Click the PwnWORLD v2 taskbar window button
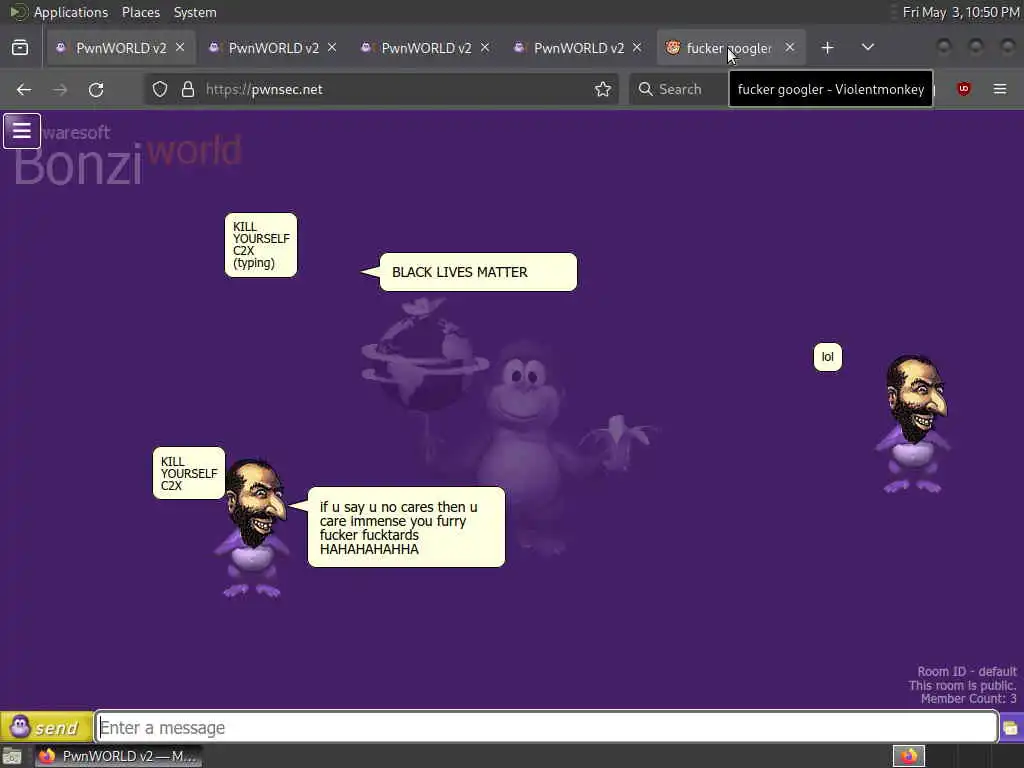This screenshot has width=1024, height=768. tap(118, 756)
